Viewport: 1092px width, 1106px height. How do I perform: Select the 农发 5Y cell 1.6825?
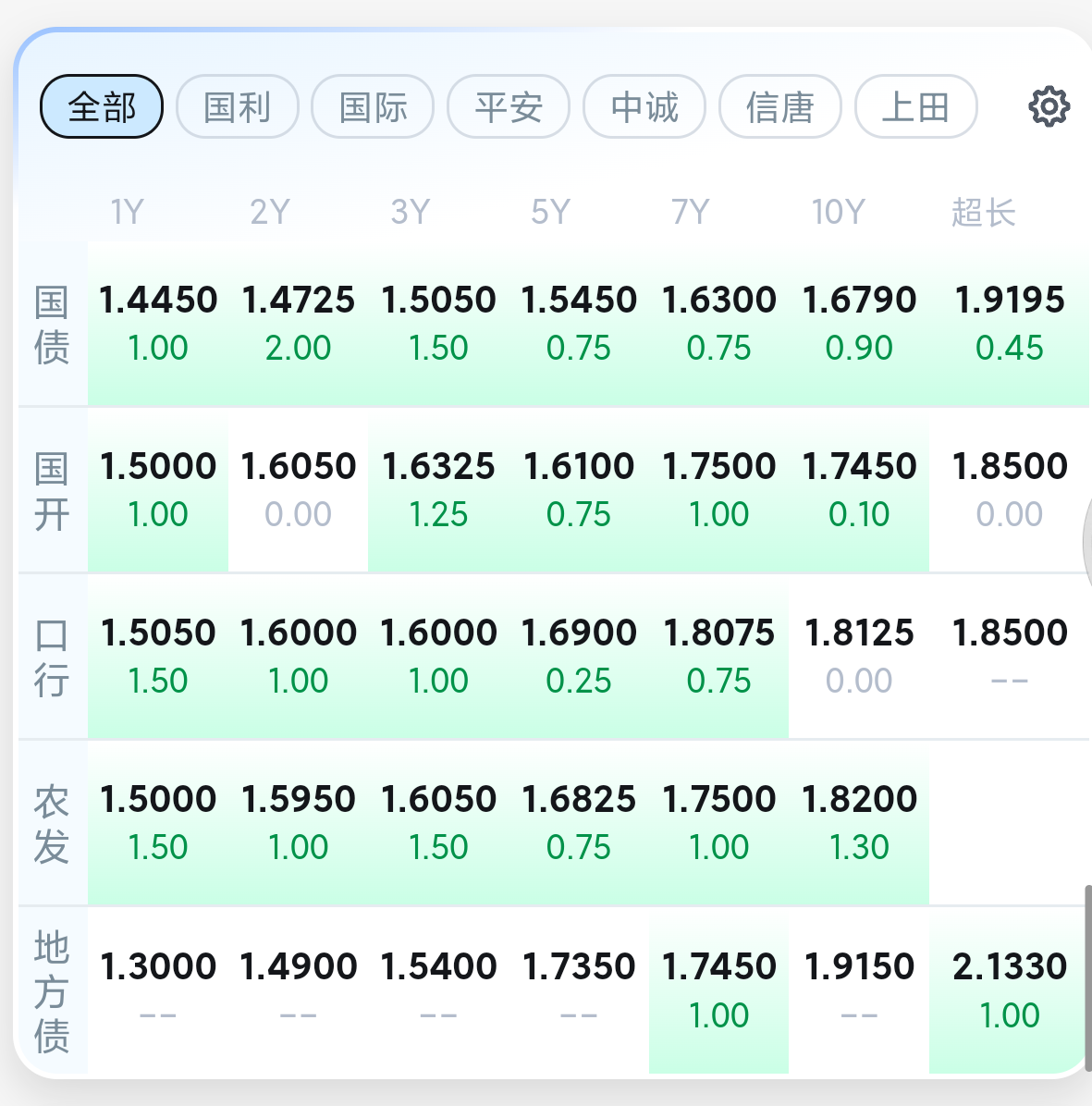pyautogui.click(x=579, y=823)
